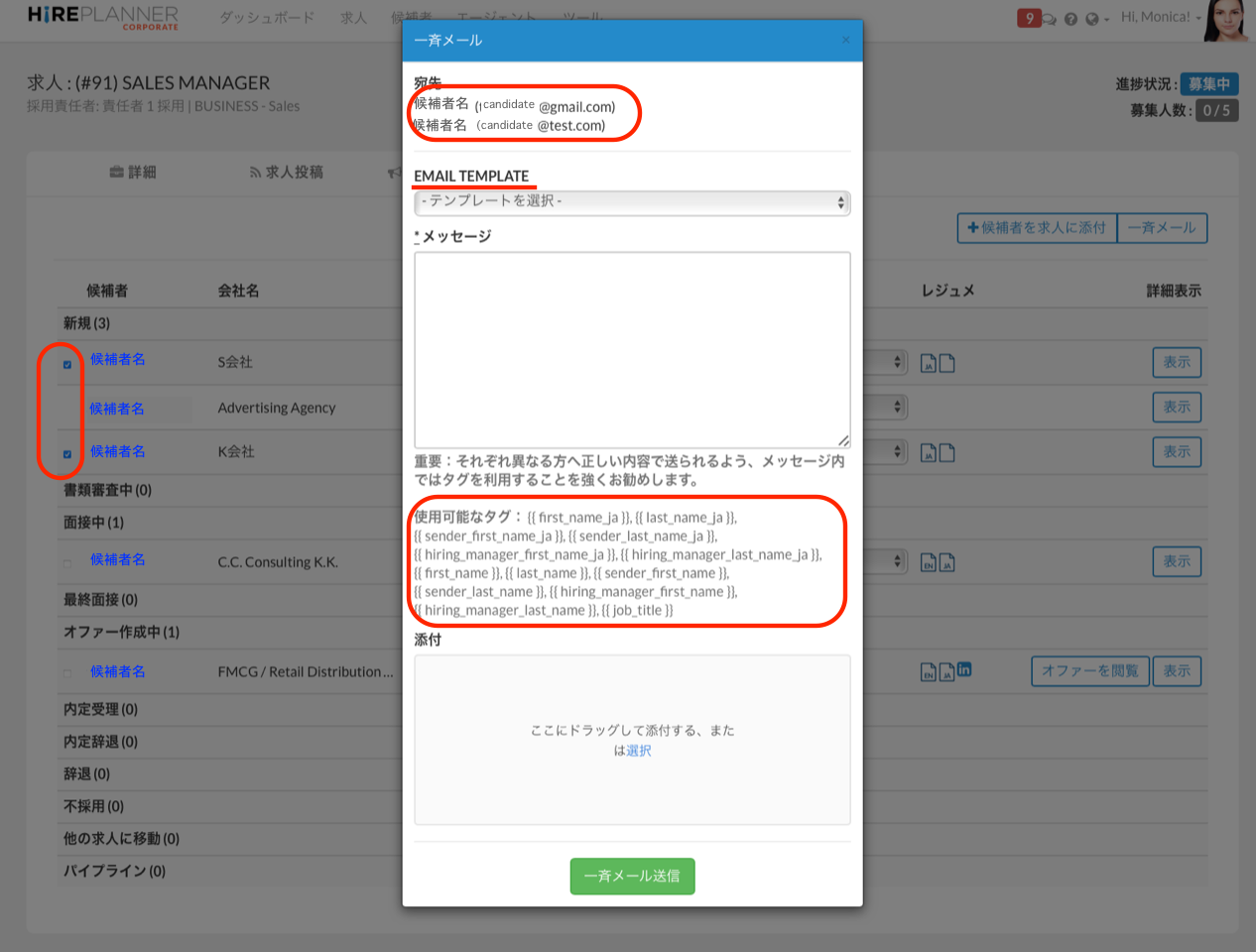Viewport: 1256px width, 952px height.
Task: Click the 選択 link in attachment area
Action: [x=639, y=751]
